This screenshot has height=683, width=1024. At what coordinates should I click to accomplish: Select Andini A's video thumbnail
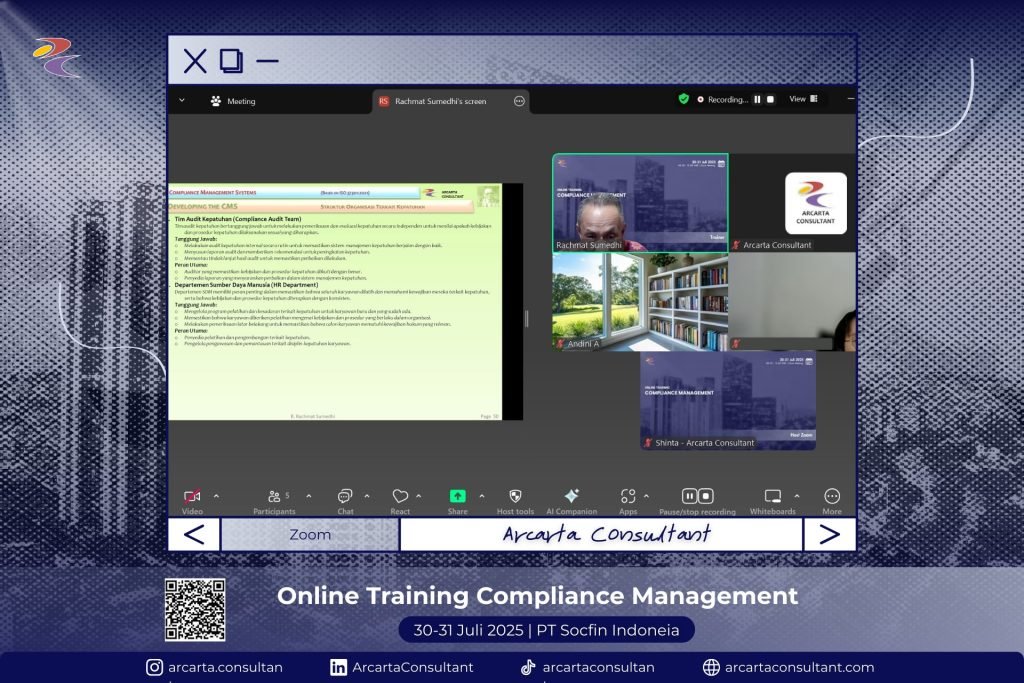pos(640,301)
